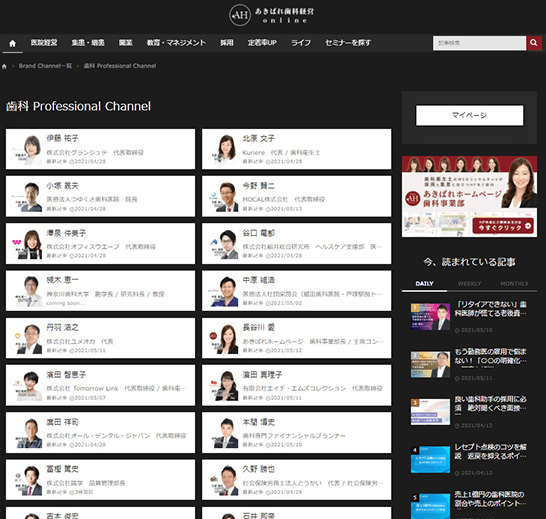Open 冨樫 篤史's channel name link
The height and width of the screenshot is (519, 546).
tap(63, 469)
